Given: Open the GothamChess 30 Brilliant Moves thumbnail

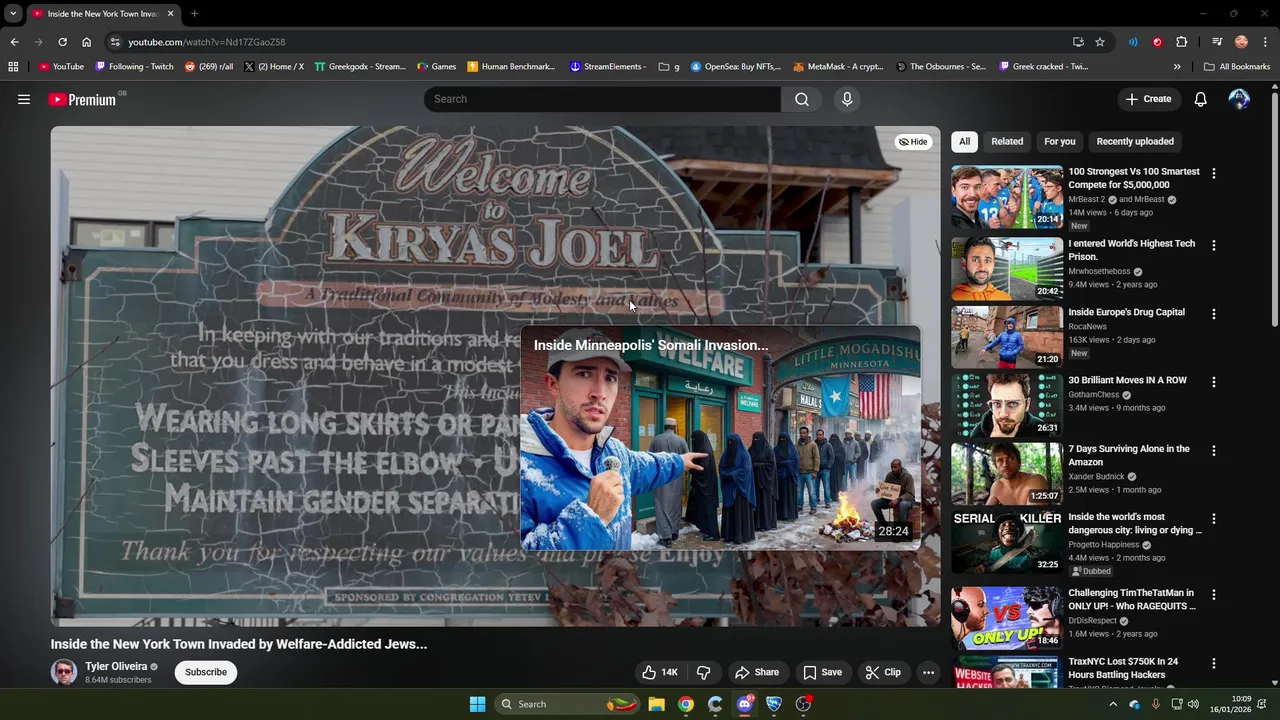Looking at the screenshot, I should pyautogui.click(x=1007, y=405).
